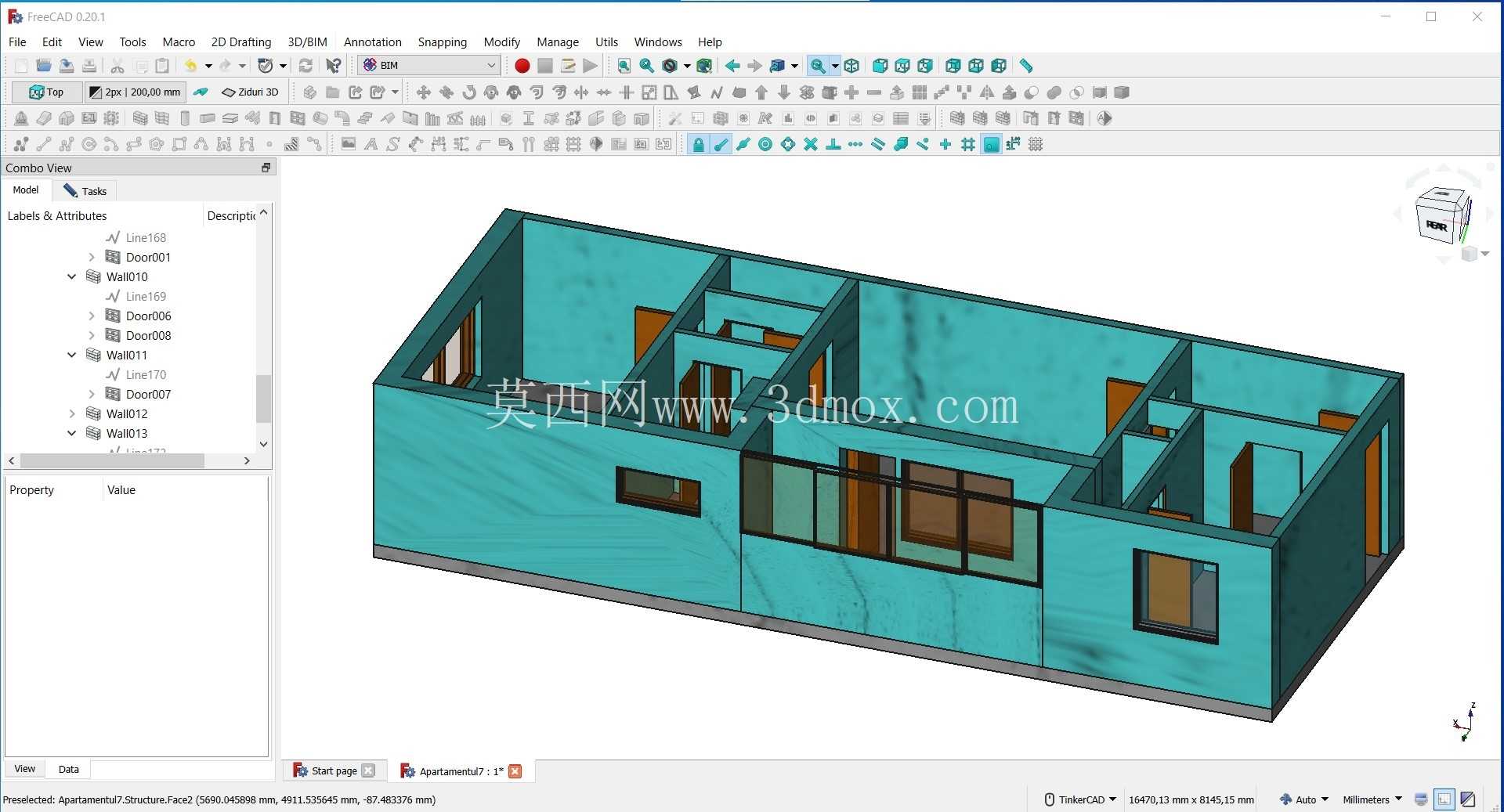Image resolution: width=1504 pixels, height=812 pixels.
Task: Click the Measure distance ruler icon
Action: coord(1025,66)
